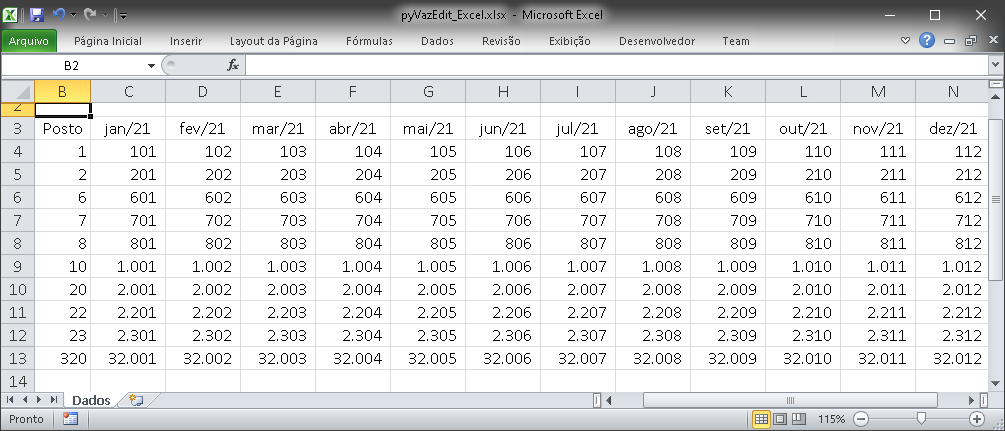Viewport: 1005px width, 431px height.
Task: Click cell containing 605
Action: click(x=428, y=198)
